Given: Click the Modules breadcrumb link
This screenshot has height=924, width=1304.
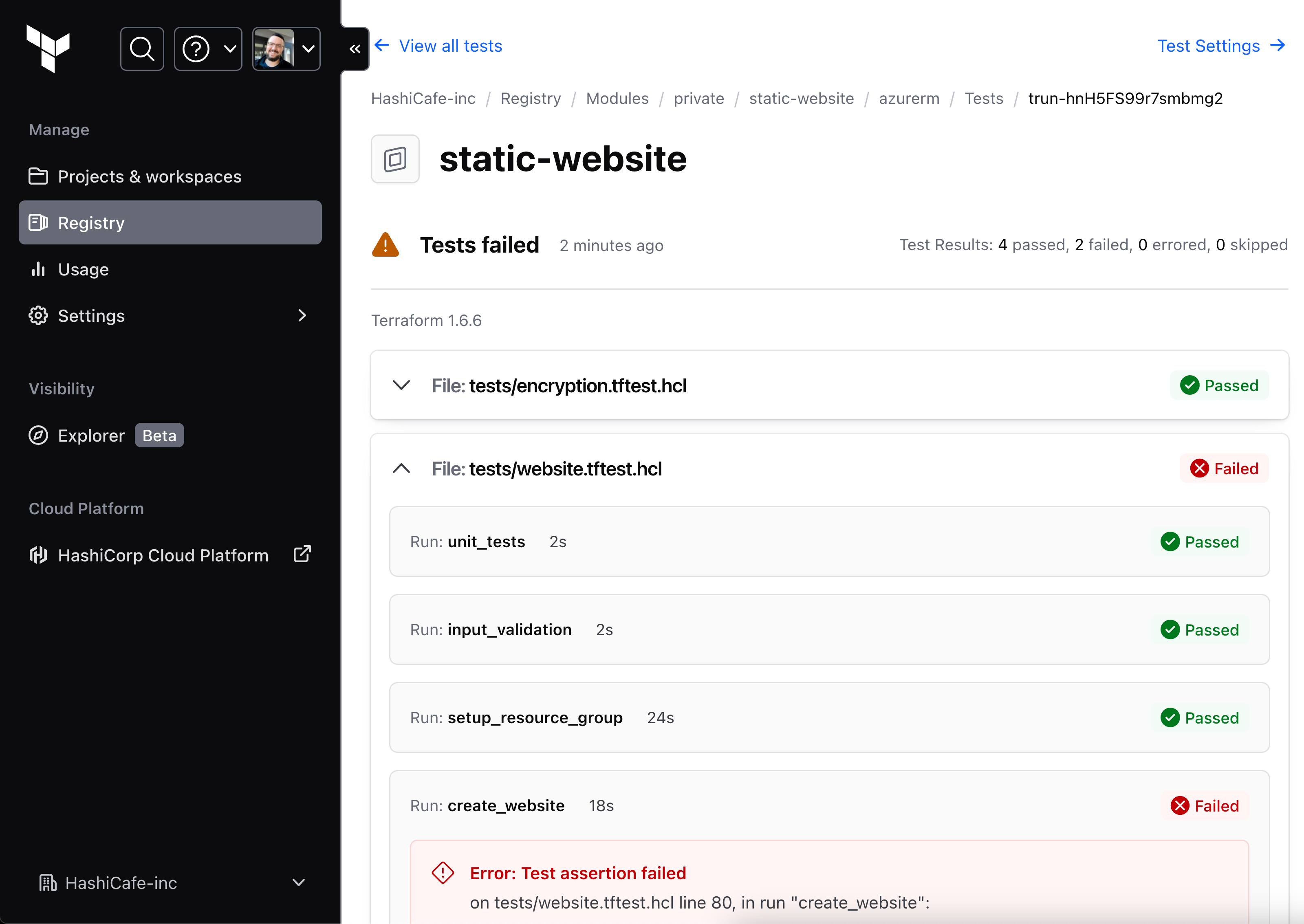Looking at the screenshot, I should 617,98.
